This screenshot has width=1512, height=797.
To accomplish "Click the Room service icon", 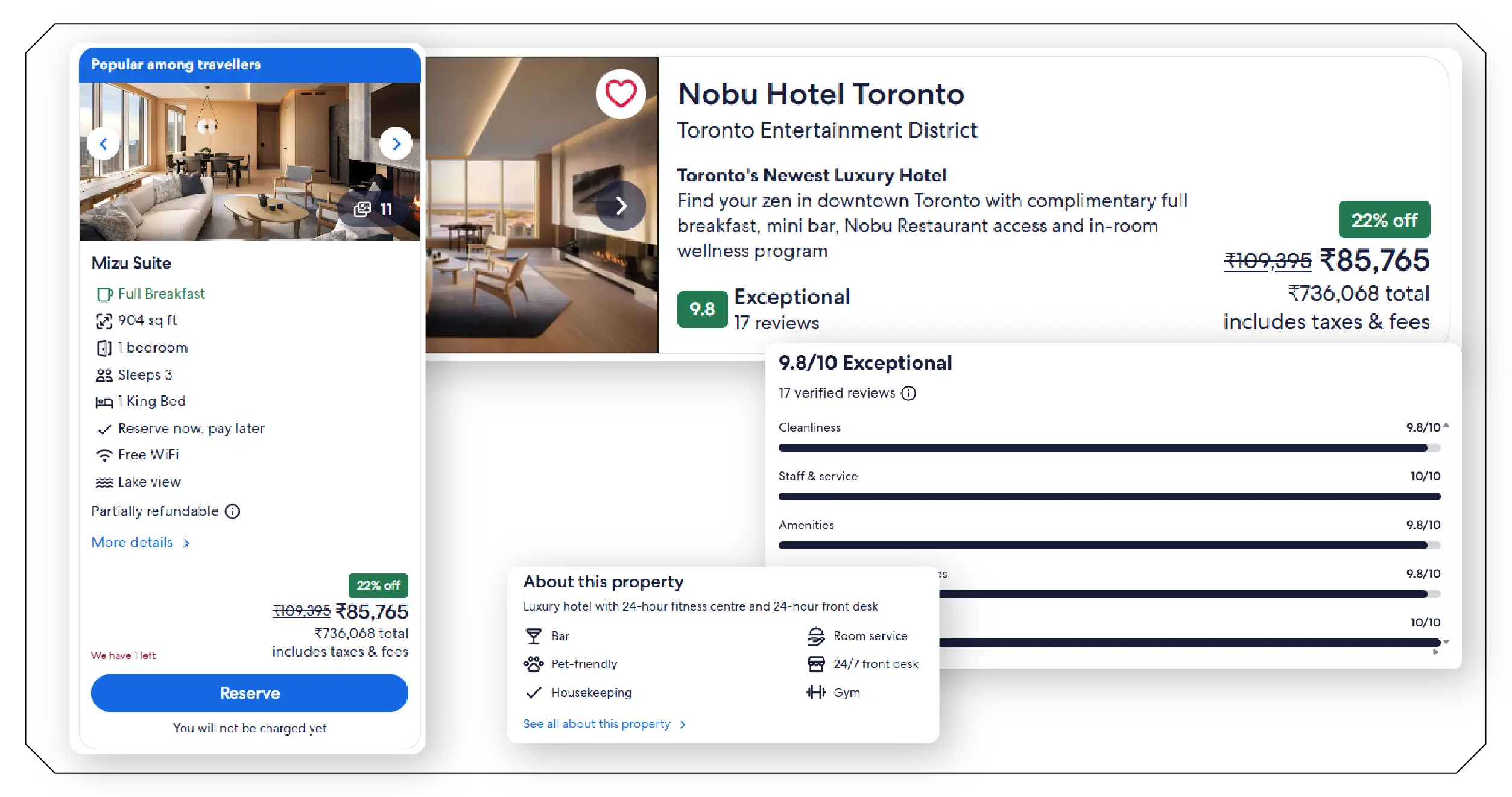I will [x=816, y=636].
